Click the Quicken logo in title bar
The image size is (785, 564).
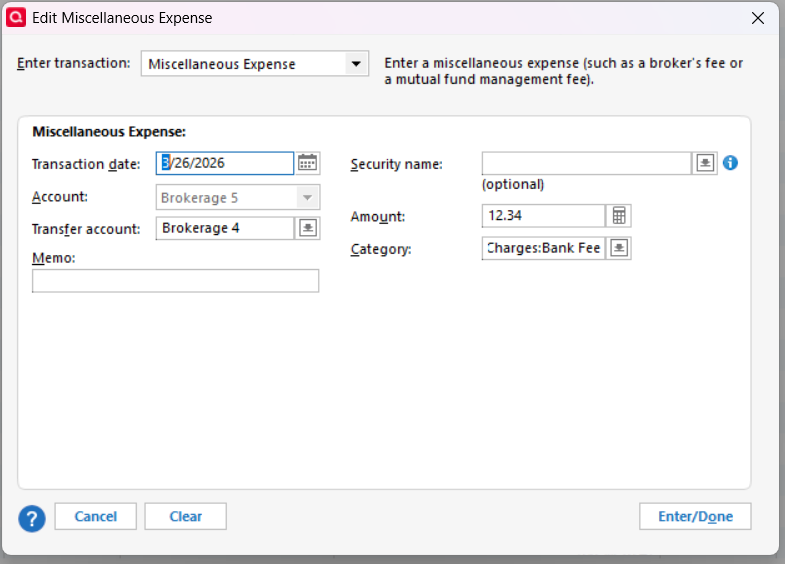point(16,18)
